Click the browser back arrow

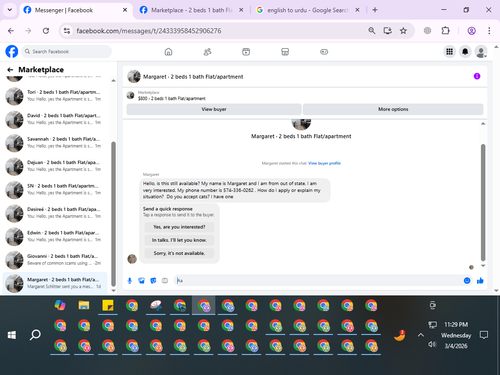tap(11, 31)
